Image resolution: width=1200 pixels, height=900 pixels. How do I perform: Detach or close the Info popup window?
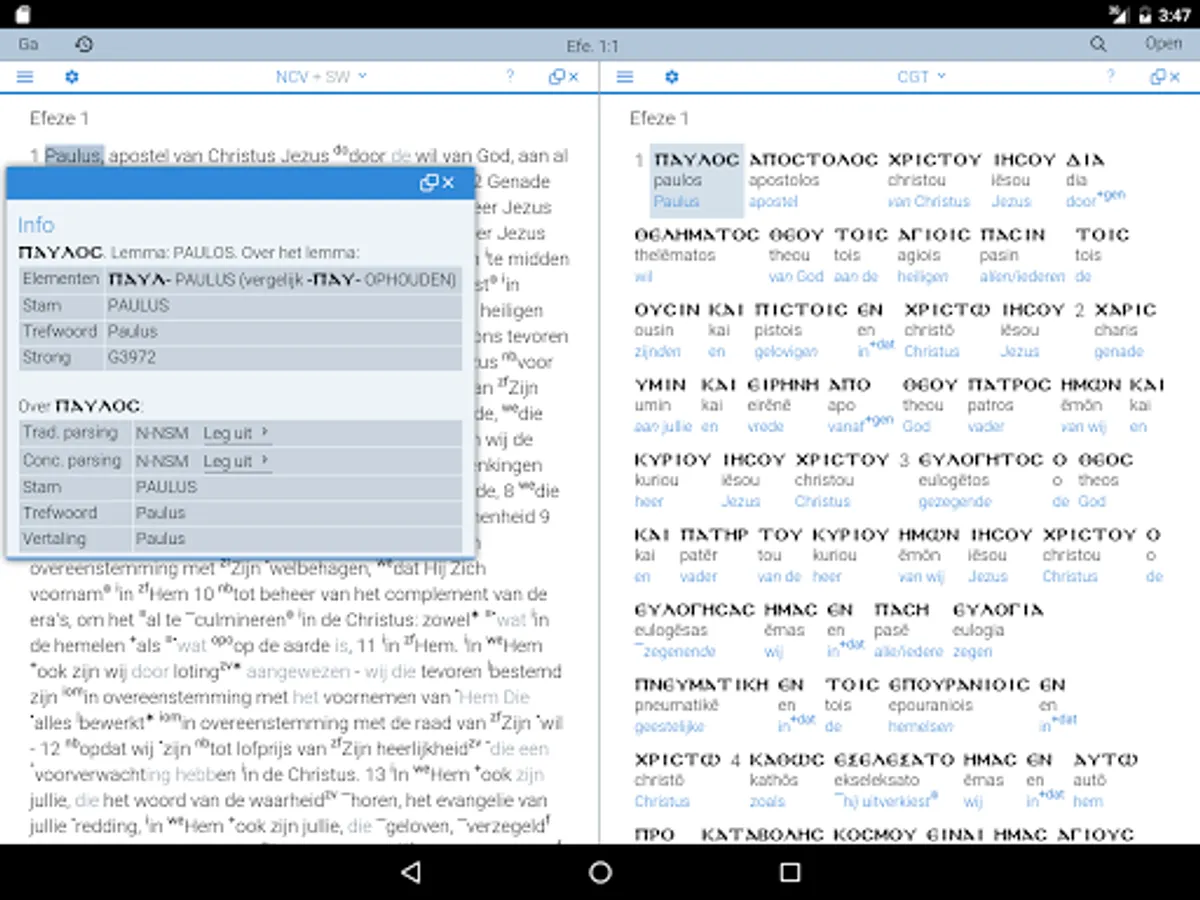[x=437, y=182]
